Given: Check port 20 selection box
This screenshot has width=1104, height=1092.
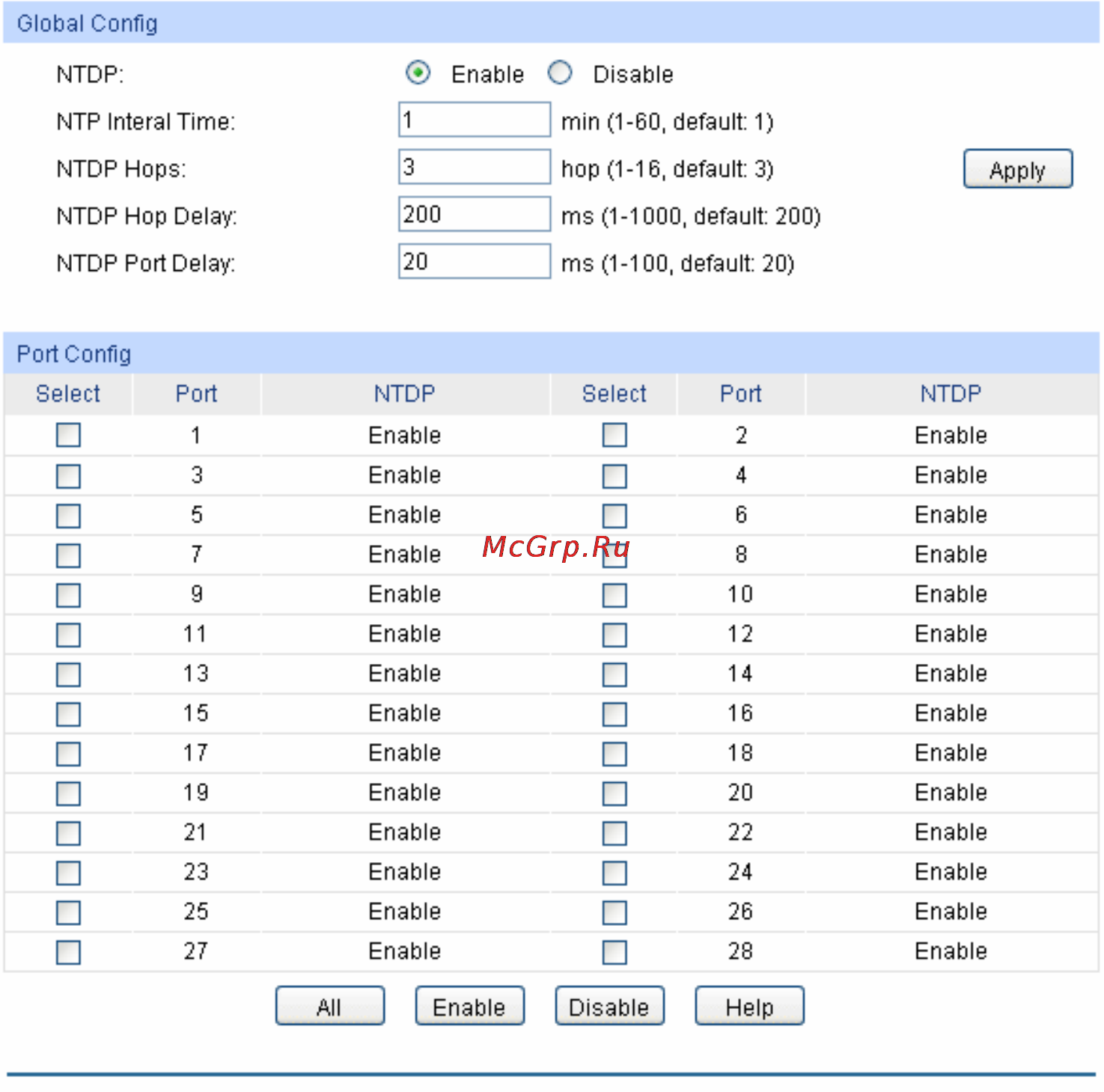Looking at the screenshot, I should pos(614,793).
